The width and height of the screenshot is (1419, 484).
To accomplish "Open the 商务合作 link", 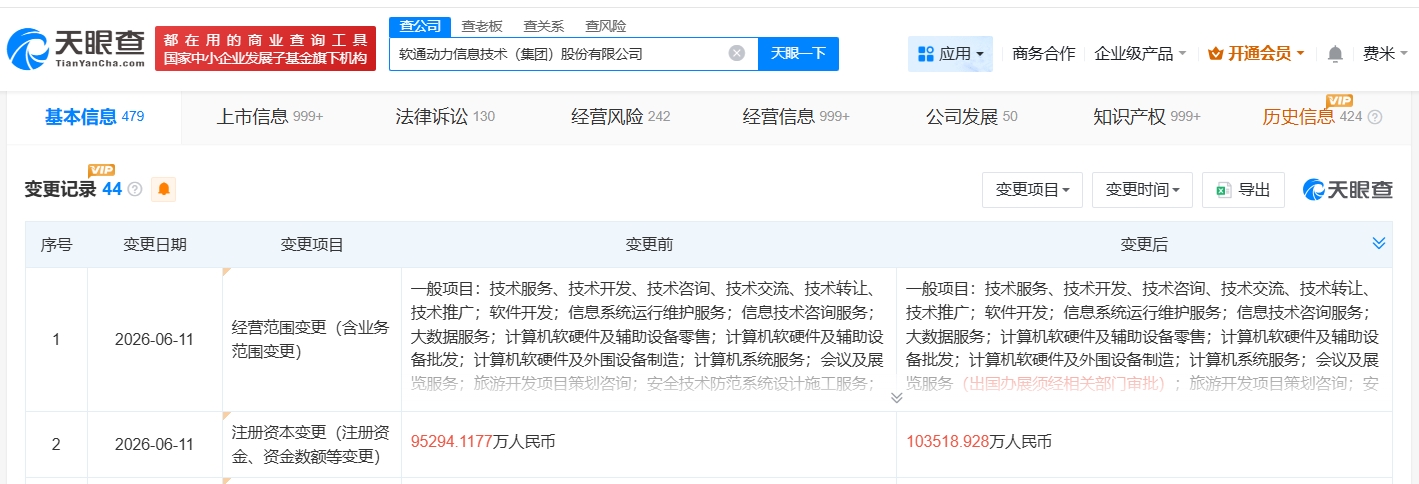I will point(1044,54).
